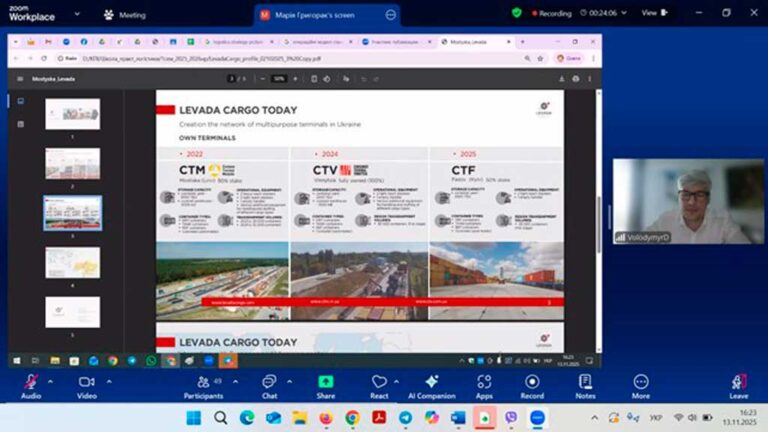Unmute the microphone with the Audio button
The height and width of the screenshot is (432, 768).
coord(30,382)
